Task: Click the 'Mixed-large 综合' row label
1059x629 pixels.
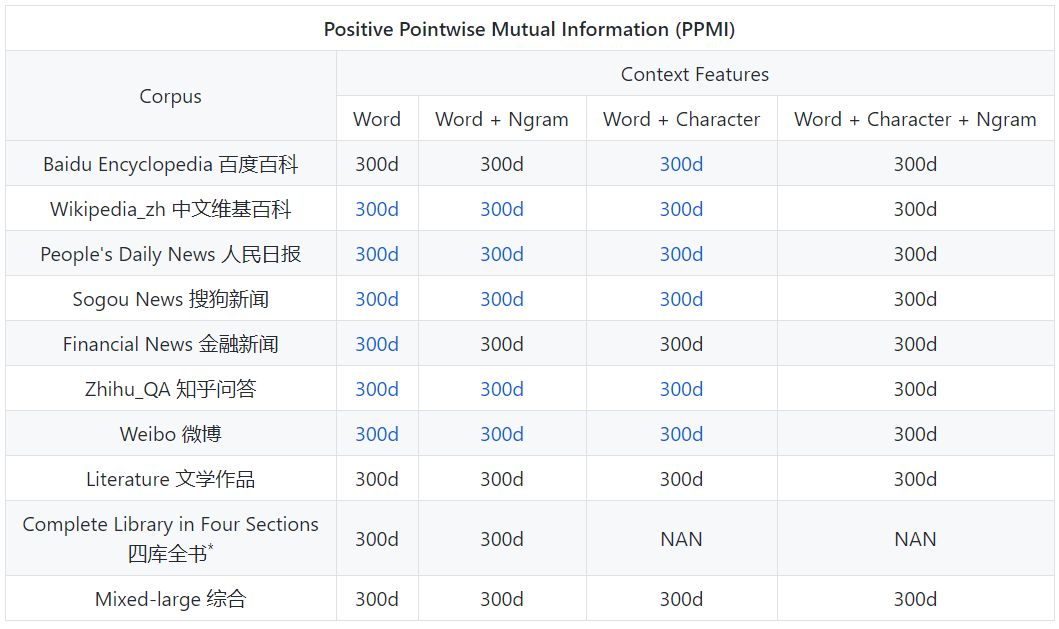Action: (x=170, y=599)
